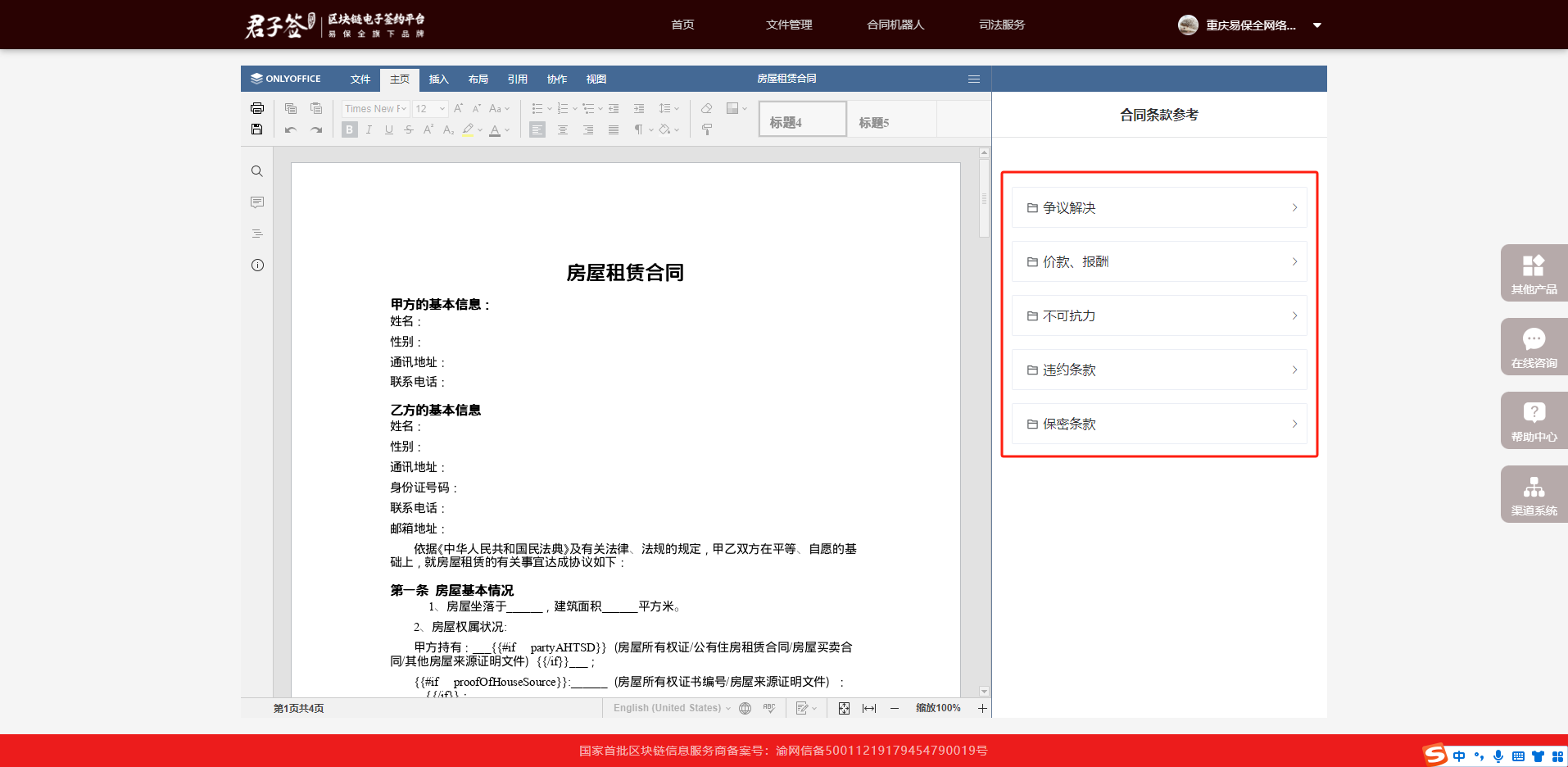Screen dimensions: 1568x767
Task: Open the comments panel in the left sidebar
Action: coord(257,202)
